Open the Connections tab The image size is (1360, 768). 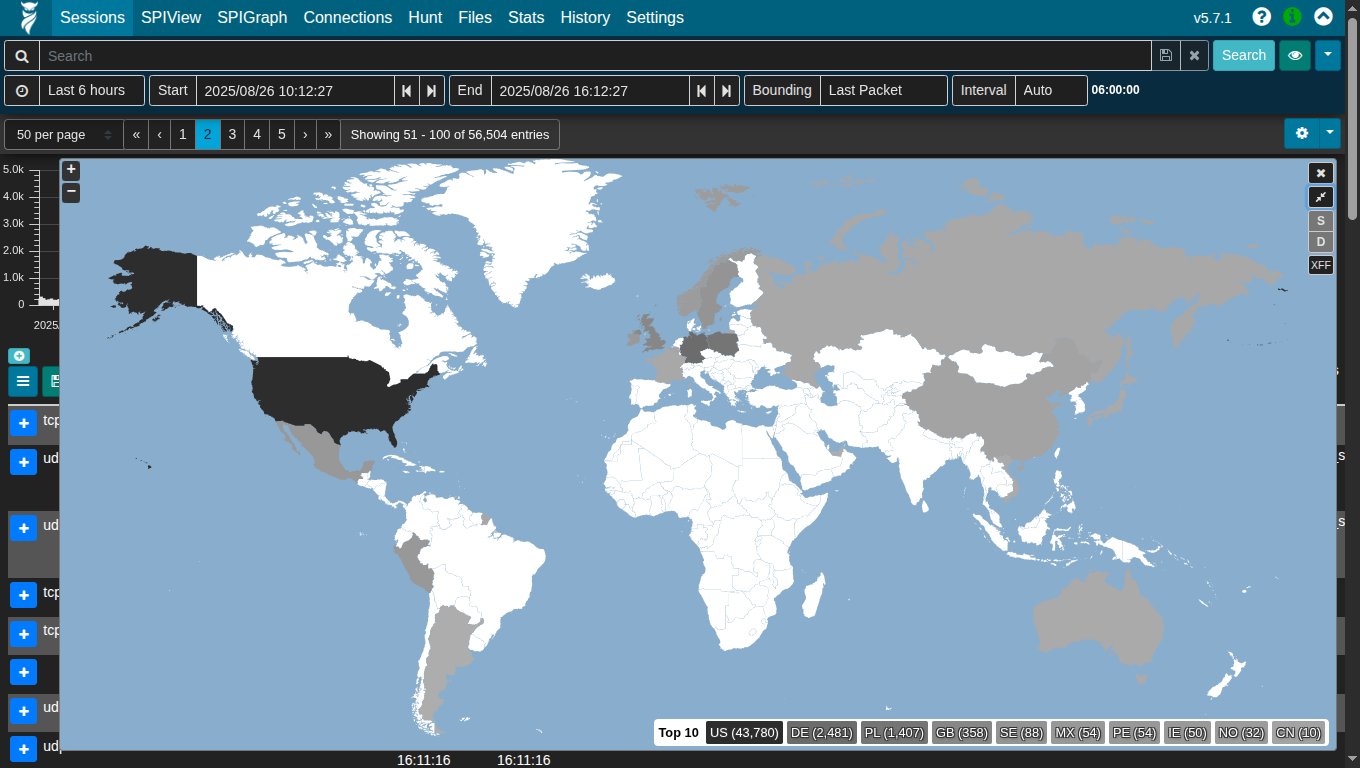click(347, 17)
